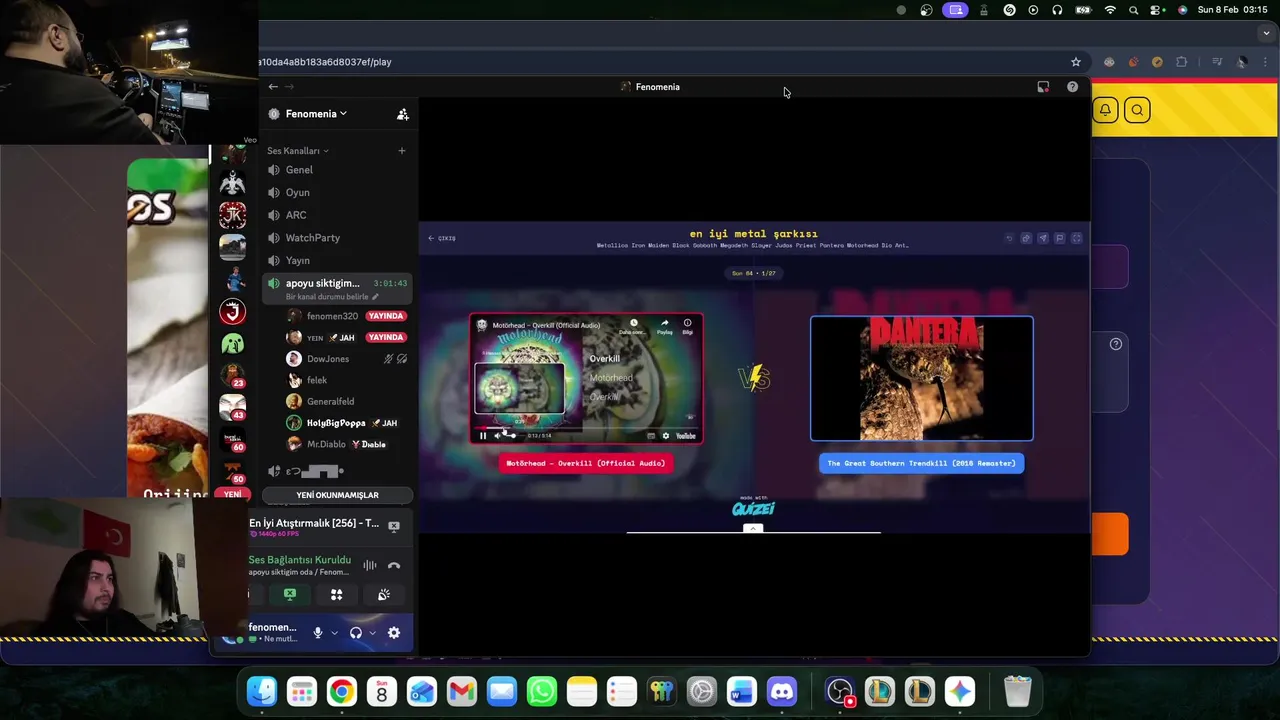Bookmark page with Chrome star icon
The image size is (1280, 720).
tap(1076, 62)
